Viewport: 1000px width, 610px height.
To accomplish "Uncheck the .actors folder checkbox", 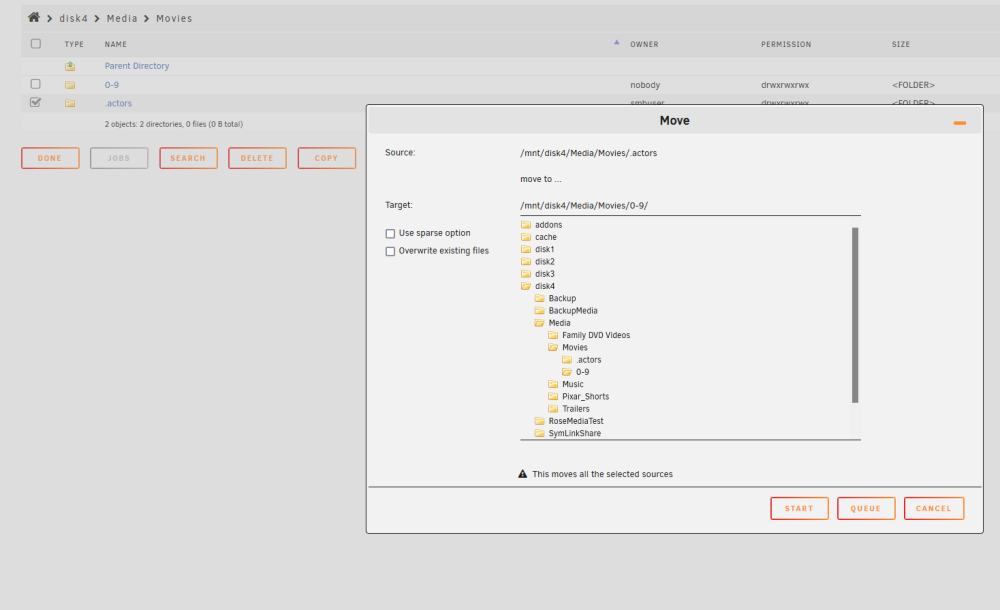I will click(36, 102).
